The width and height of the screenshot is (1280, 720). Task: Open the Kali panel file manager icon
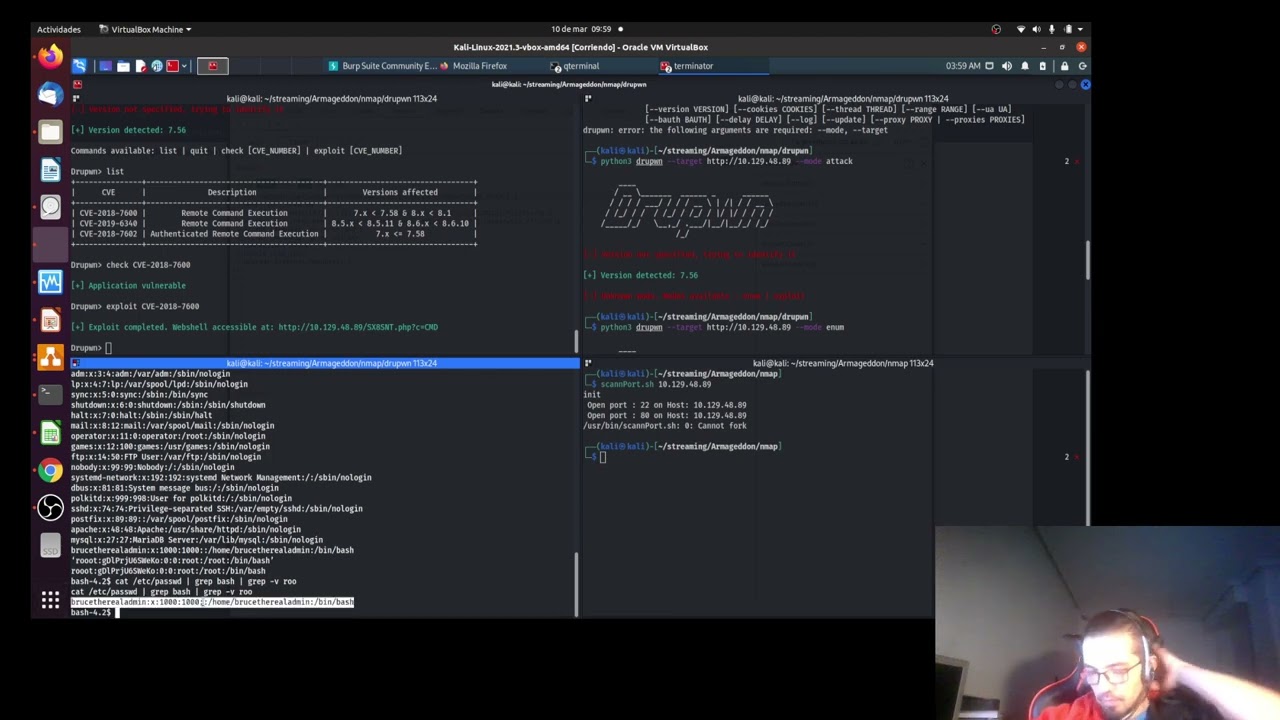click(x=123, y=66)
